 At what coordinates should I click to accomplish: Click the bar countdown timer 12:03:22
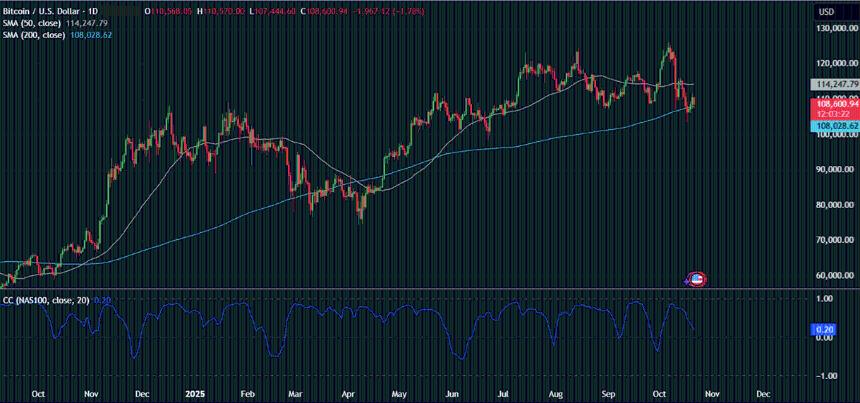pos(835,113)
